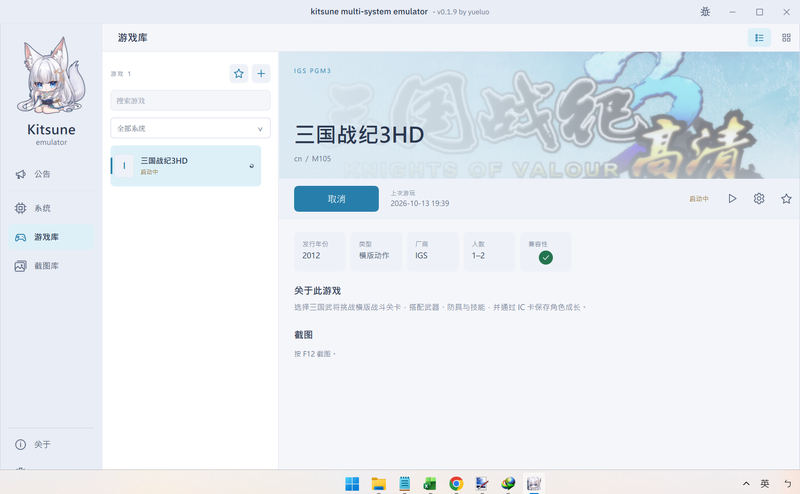This screenshot has width=800, height=494.
Task: Click the 截图 section heading
Action: (x=304, y=335)
